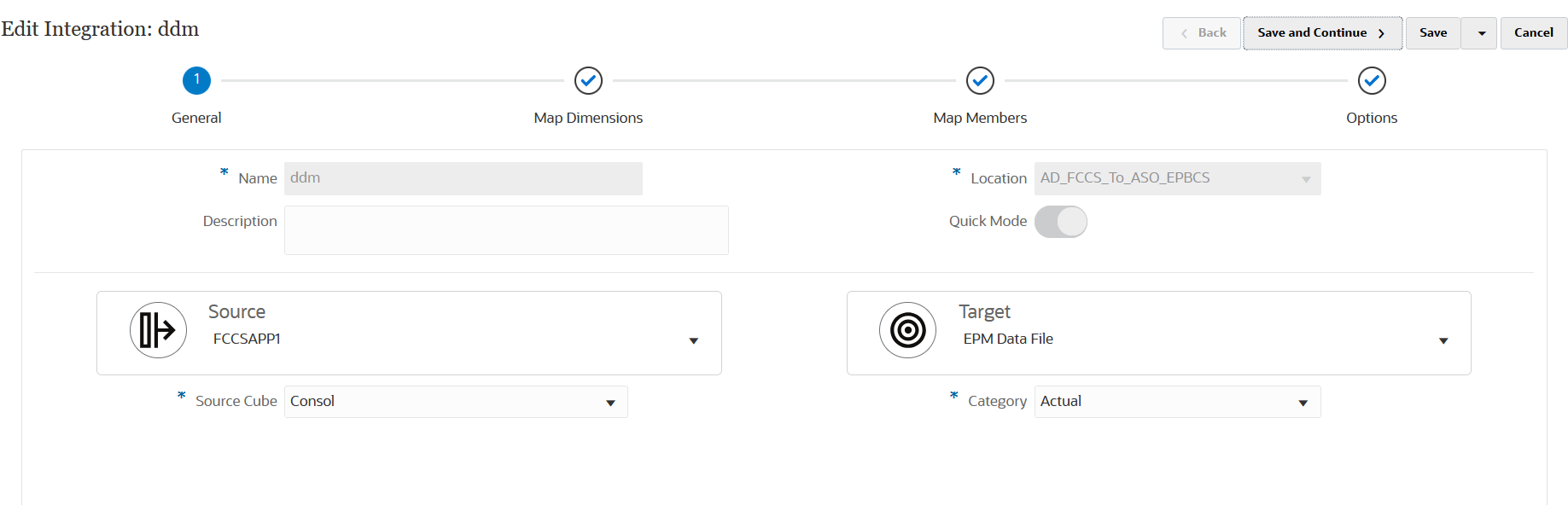Click into the Description text field
The image size is (1568, 505).
point(506,230)
